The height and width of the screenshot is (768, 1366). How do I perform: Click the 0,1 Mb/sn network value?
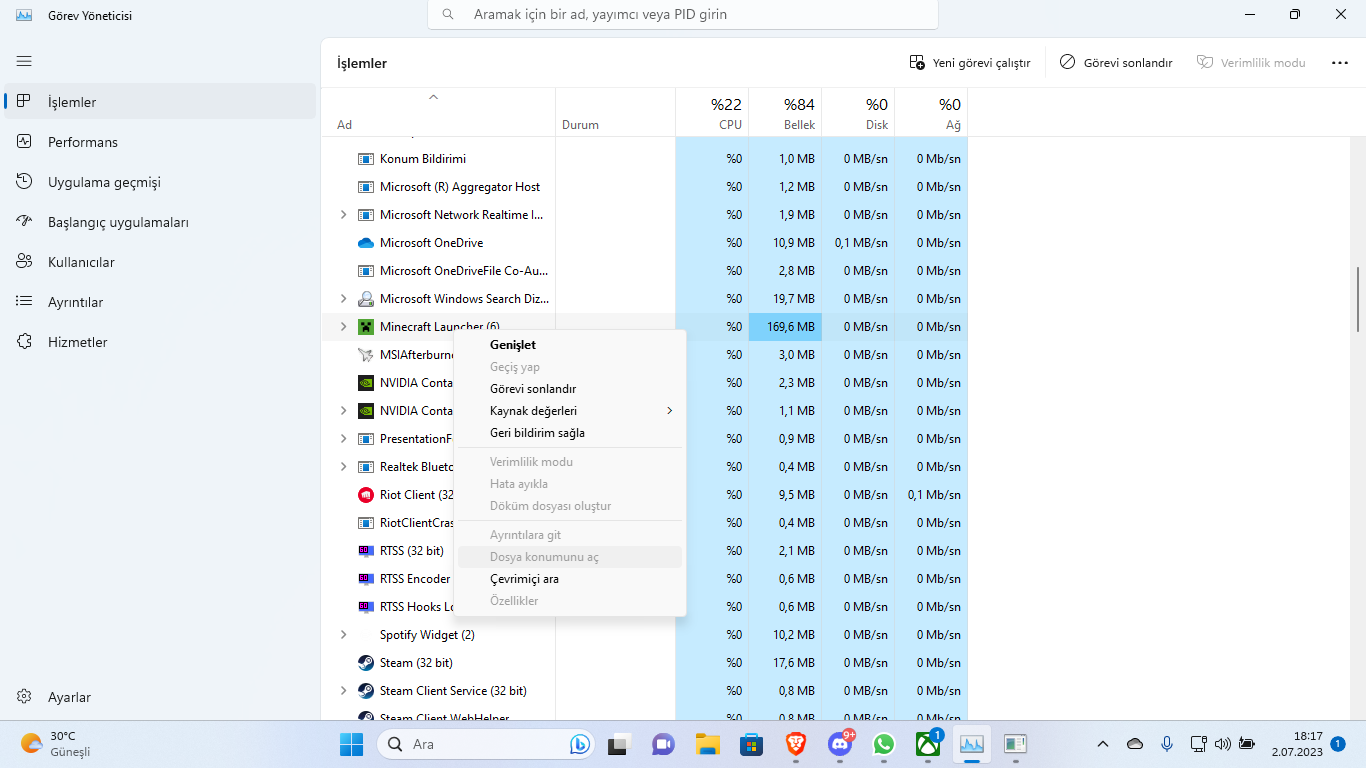point(934,495)
